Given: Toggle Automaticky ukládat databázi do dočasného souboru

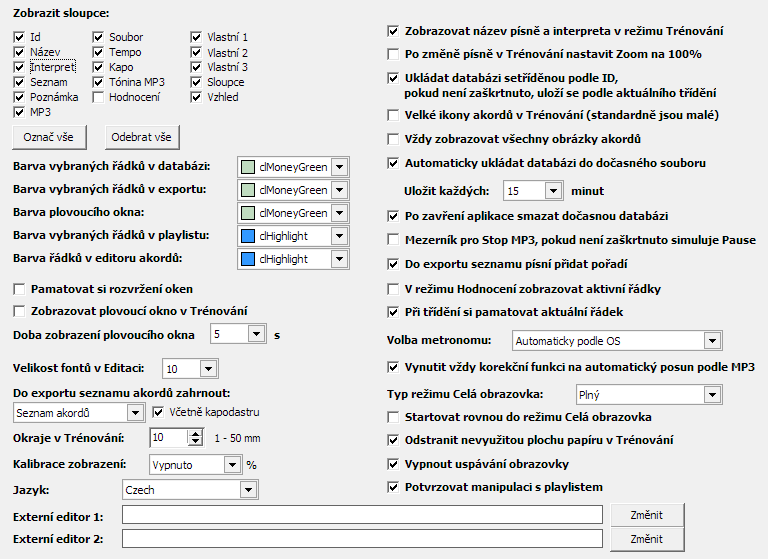Looking at the screenshot, I should tap(393, 163).
